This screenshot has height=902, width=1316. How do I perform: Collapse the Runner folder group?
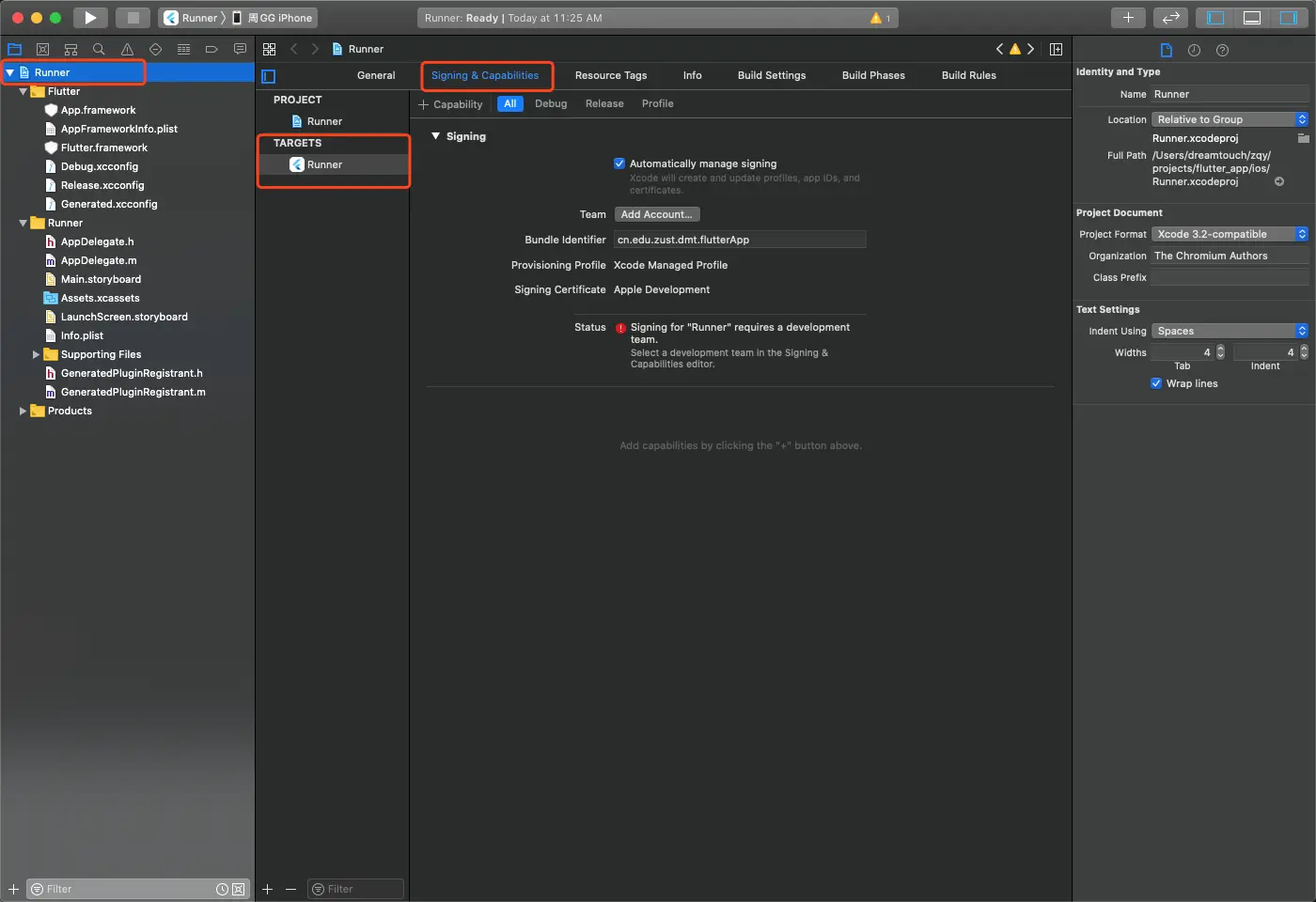click(23, 223)
